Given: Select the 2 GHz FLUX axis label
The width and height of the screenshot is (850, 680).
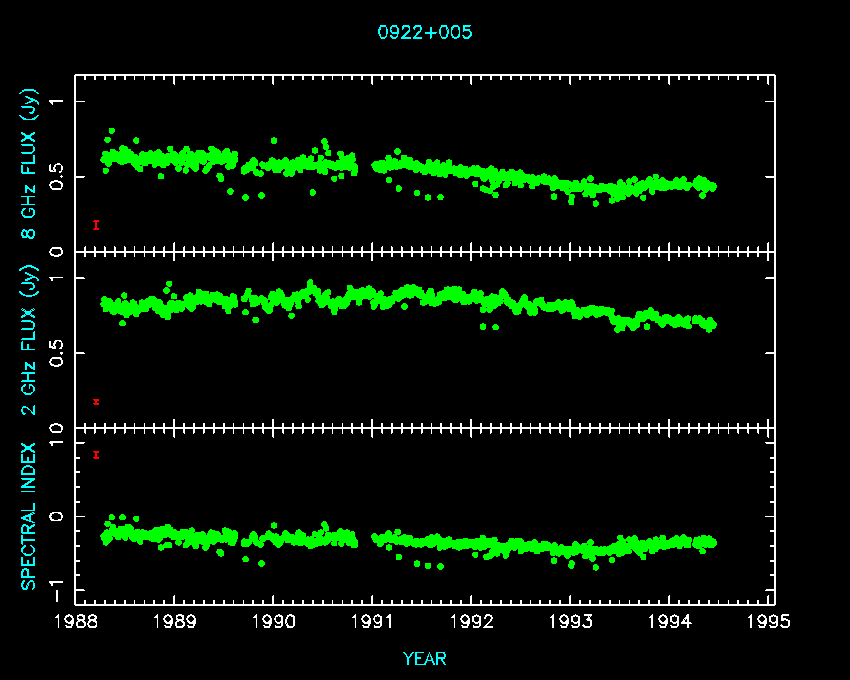Looking at the screenshot, I should [x=29, y=340].
